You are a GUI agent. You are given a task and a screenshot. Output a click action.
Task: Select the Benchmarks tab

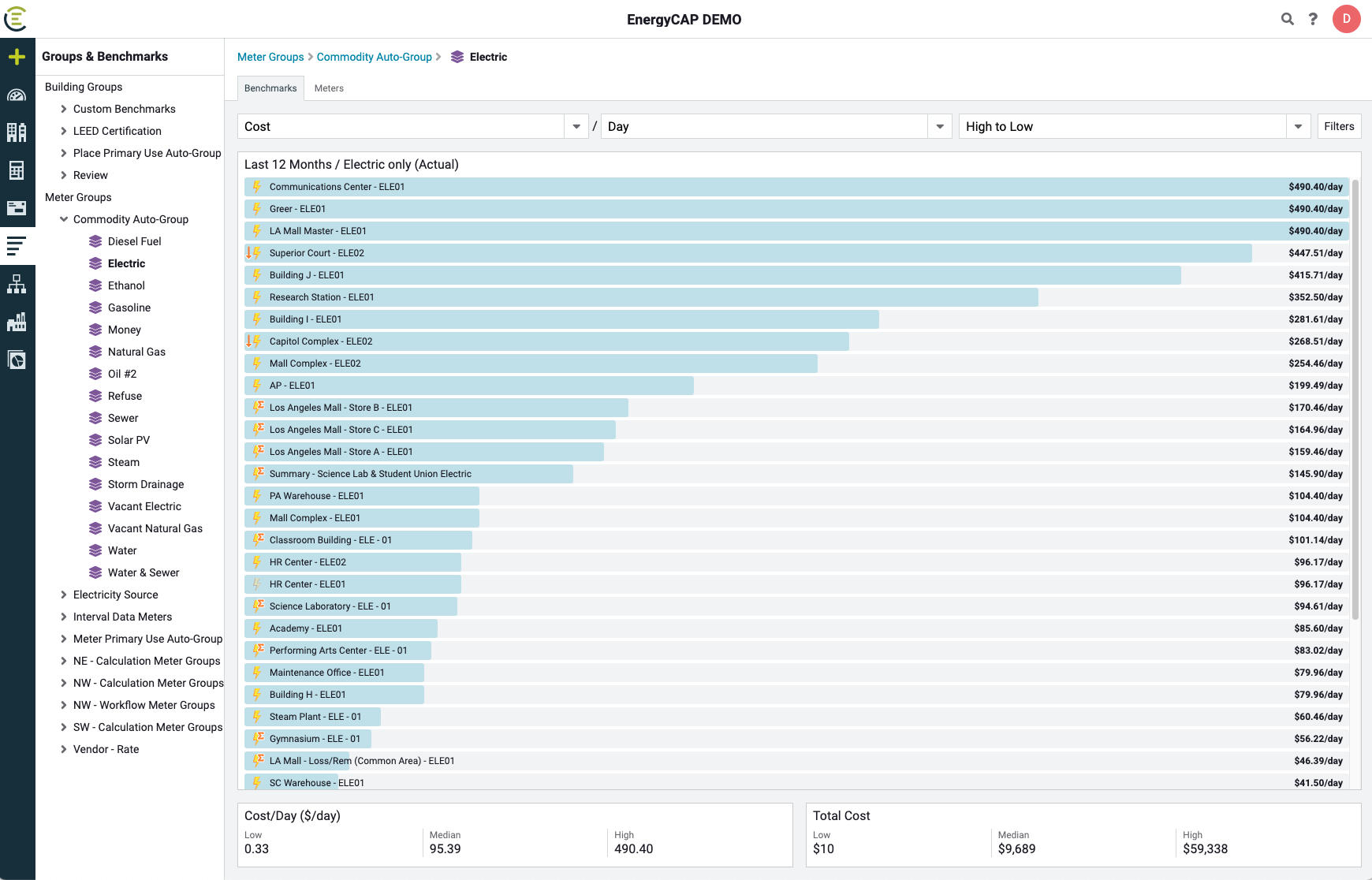(x=270, y=88)
